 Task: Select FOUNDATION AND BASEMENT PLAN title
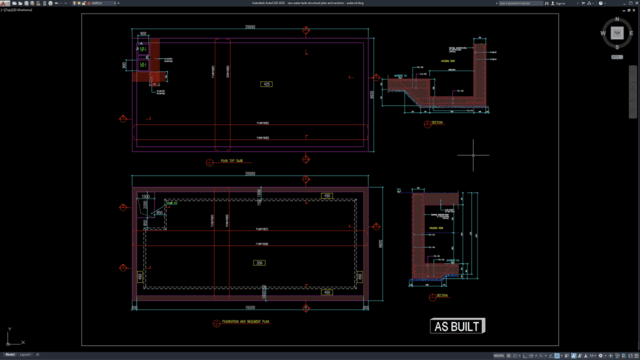pyautogui.click(x=246, y=322)
